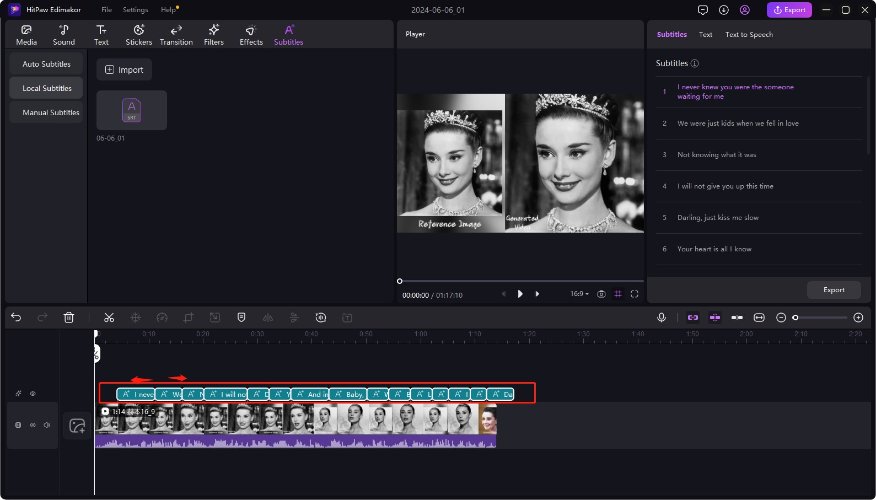Screen dimensions: 876x500
Task: Click the timeline zoom slider
Action: (820, 317)
